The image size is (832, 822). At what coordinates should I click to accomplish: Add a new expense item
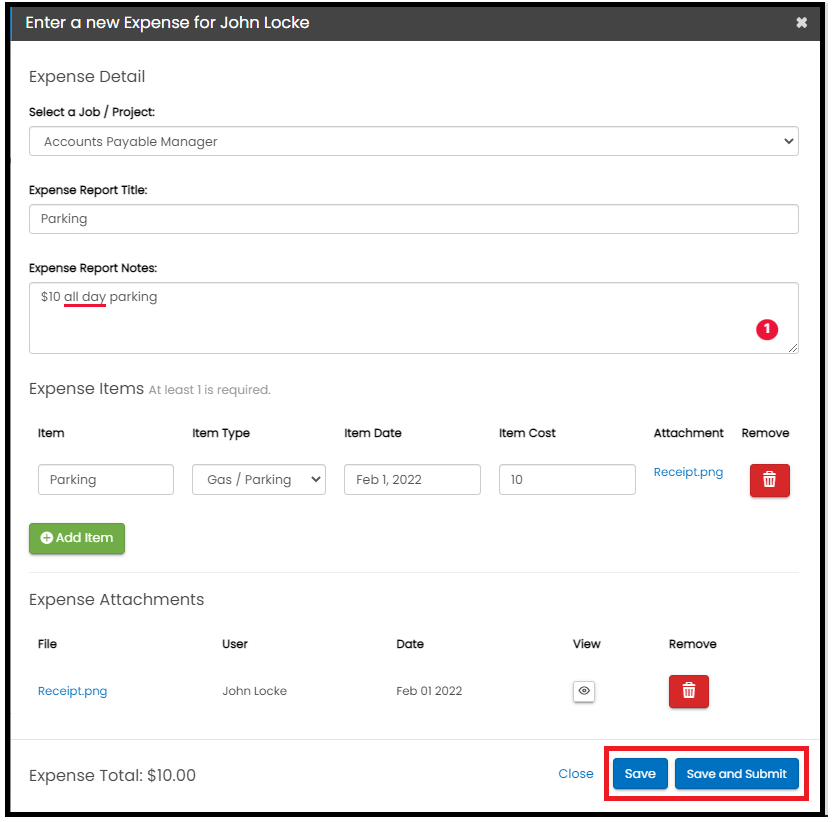[77, 539]
